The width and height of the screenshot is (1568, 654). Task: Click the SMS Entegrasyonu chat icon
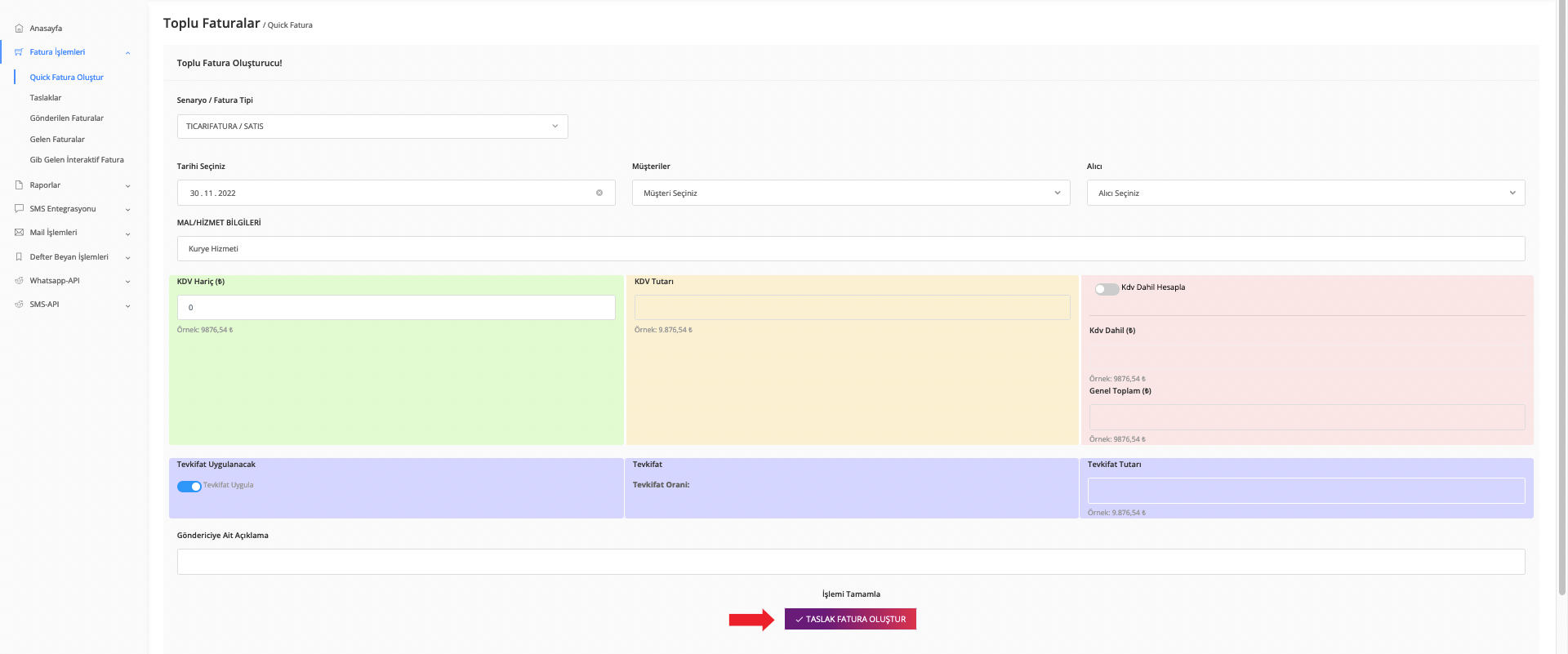point(19,209)
